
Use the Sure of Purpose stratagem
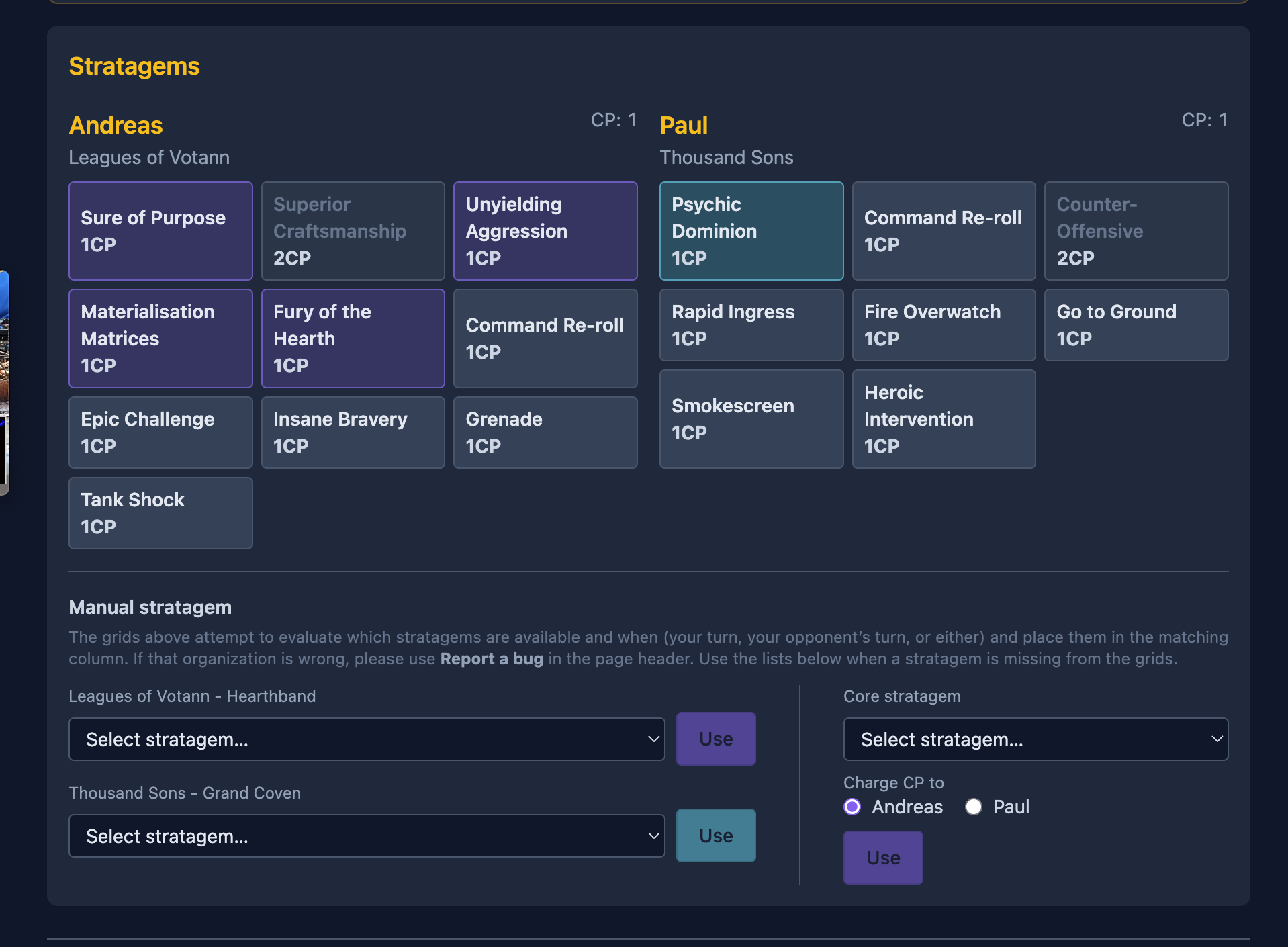click(160, 230)
